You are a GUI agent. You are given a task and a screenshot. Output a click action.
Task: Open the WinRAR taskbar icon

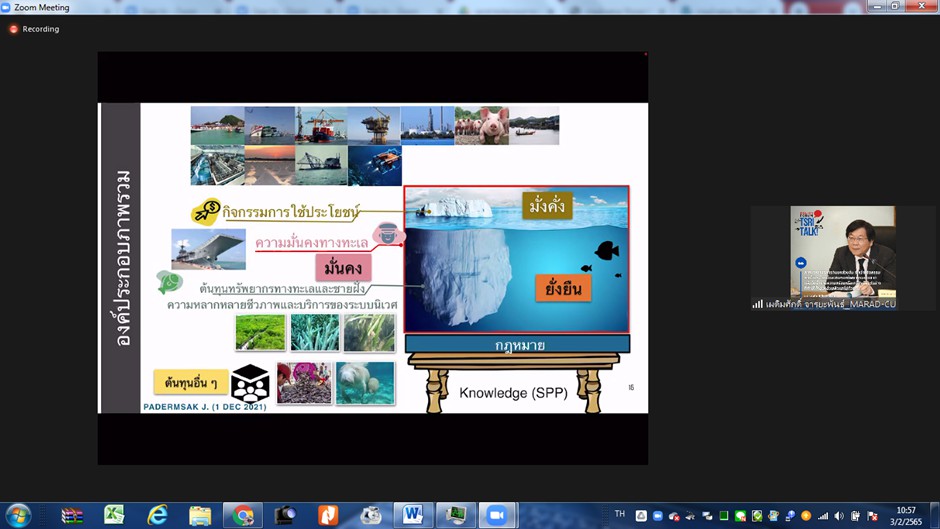coord(71,515)
